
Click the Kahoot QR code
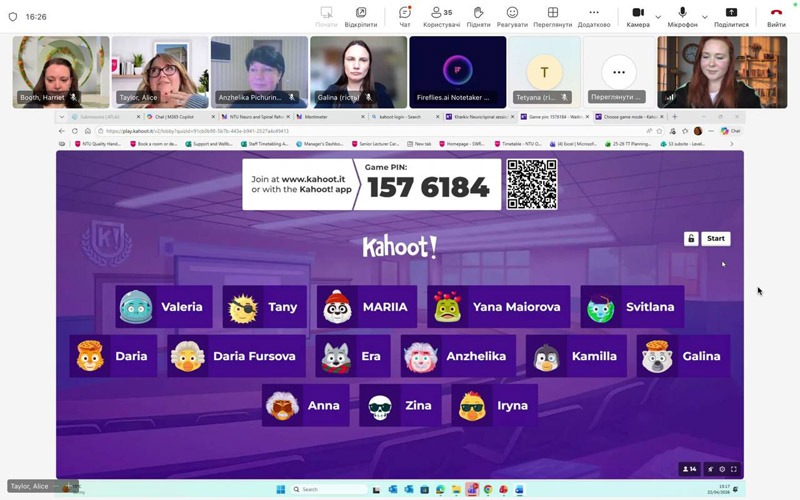[531, 184]
